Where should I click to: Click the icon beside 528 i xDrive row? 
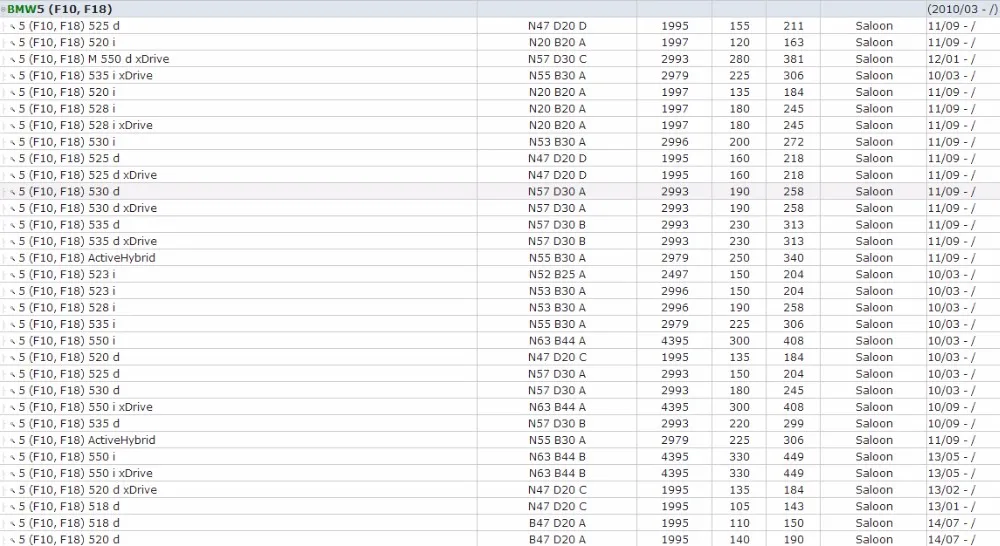point(12,126)
